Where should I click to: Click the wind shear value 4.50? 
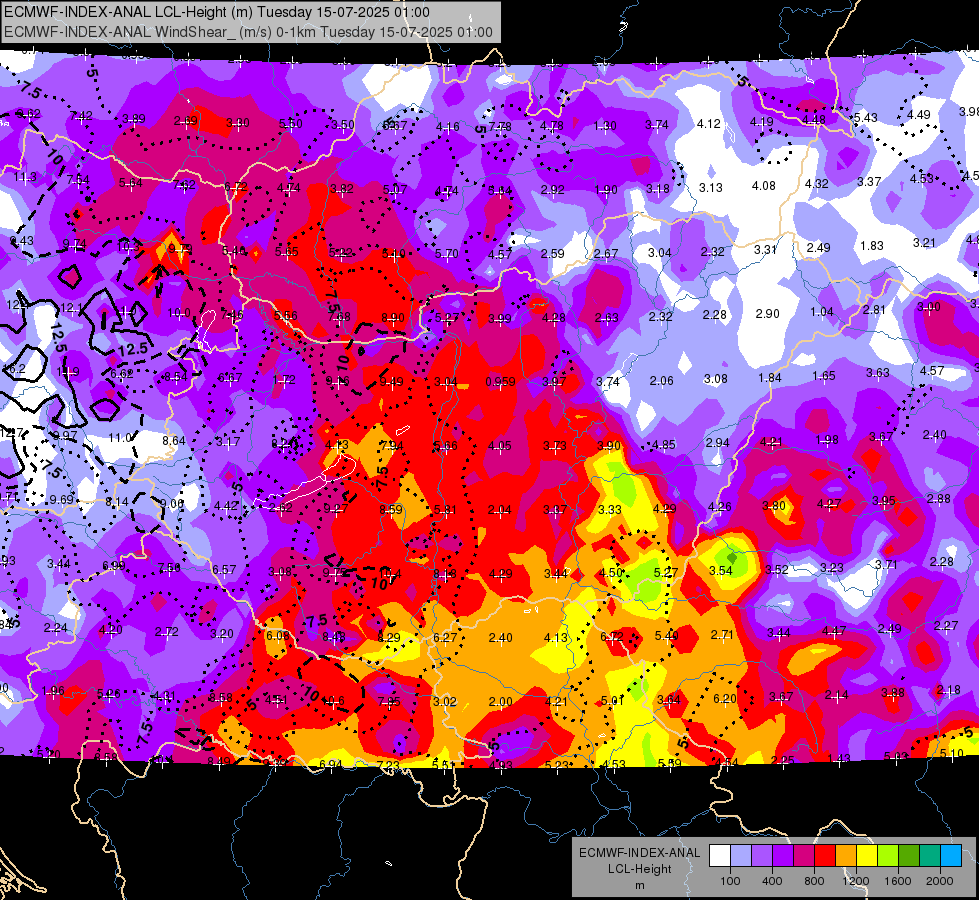click(611, 573)
